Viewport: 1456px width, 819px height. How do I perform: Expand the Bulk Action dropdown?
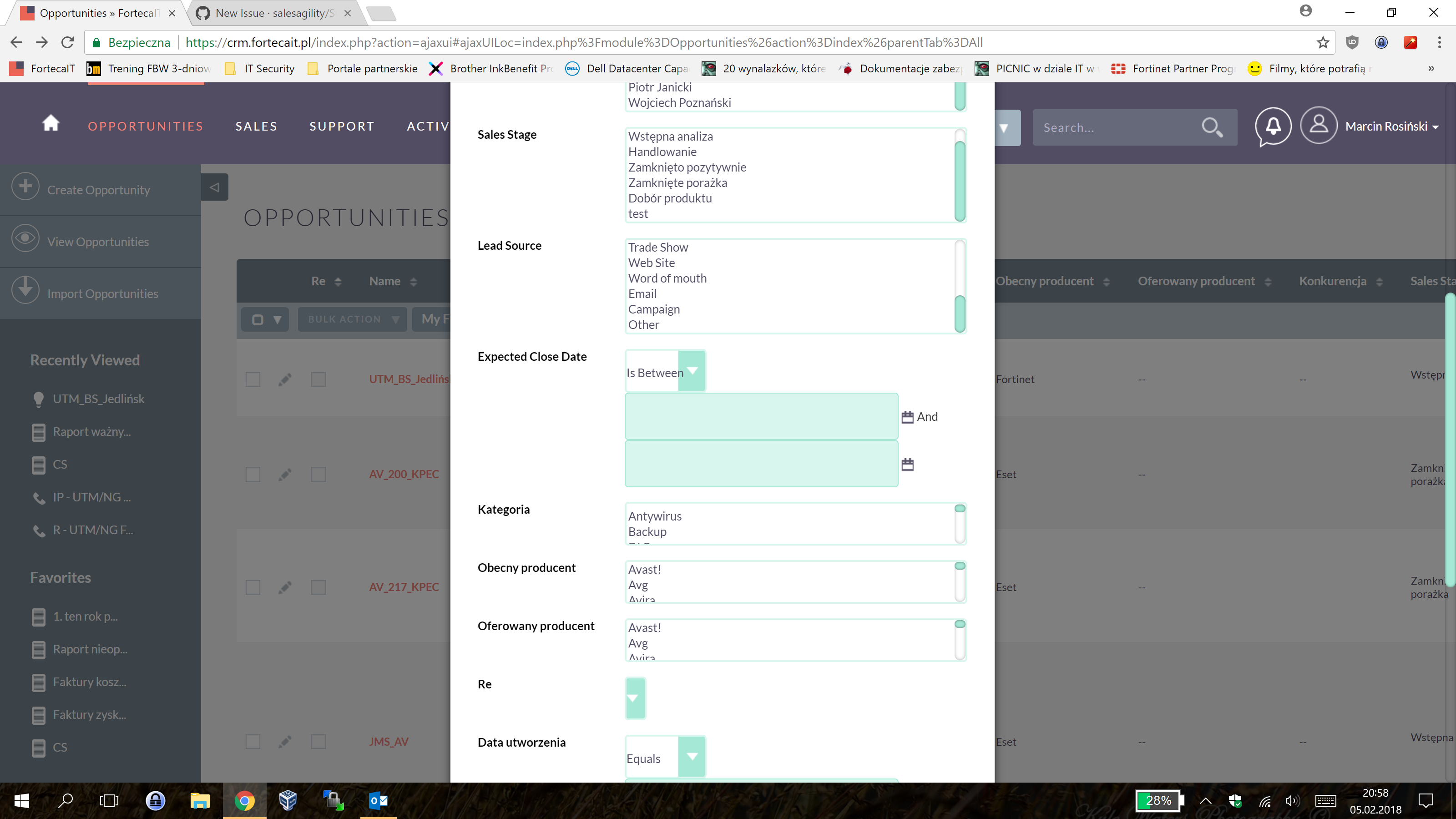352,319
